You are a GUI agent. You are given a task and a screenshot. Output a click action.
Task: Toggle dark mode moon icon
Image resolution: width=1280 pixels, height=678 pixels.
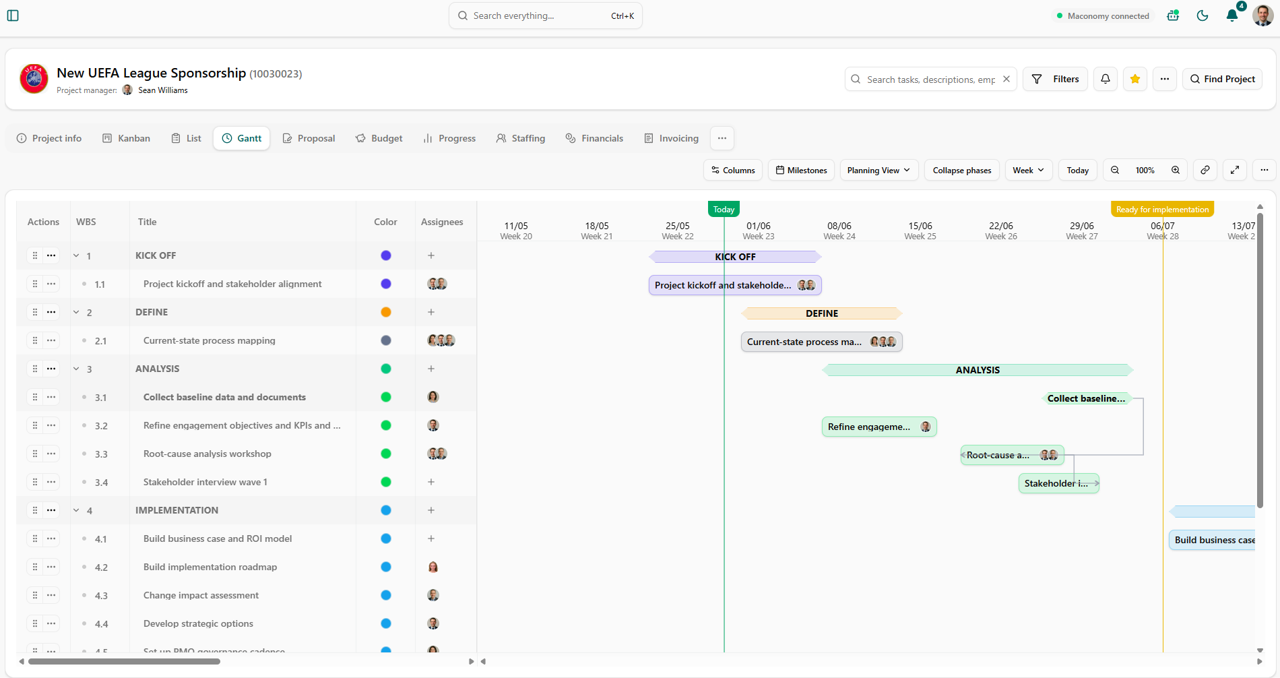(x=1202, y=16)
